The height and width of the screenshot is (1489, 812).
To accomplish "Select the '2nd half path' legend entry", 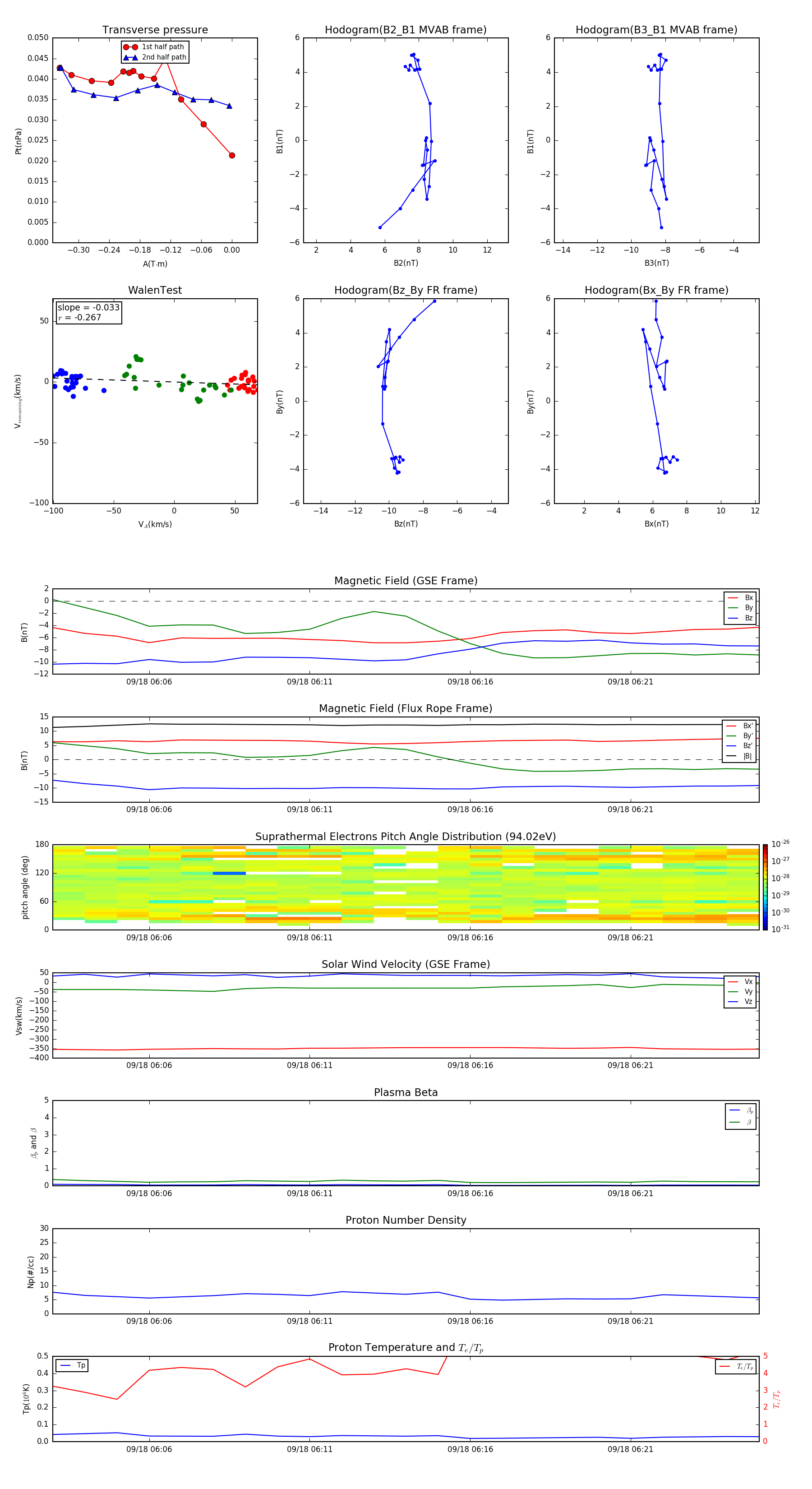I will tap(155, 57).
